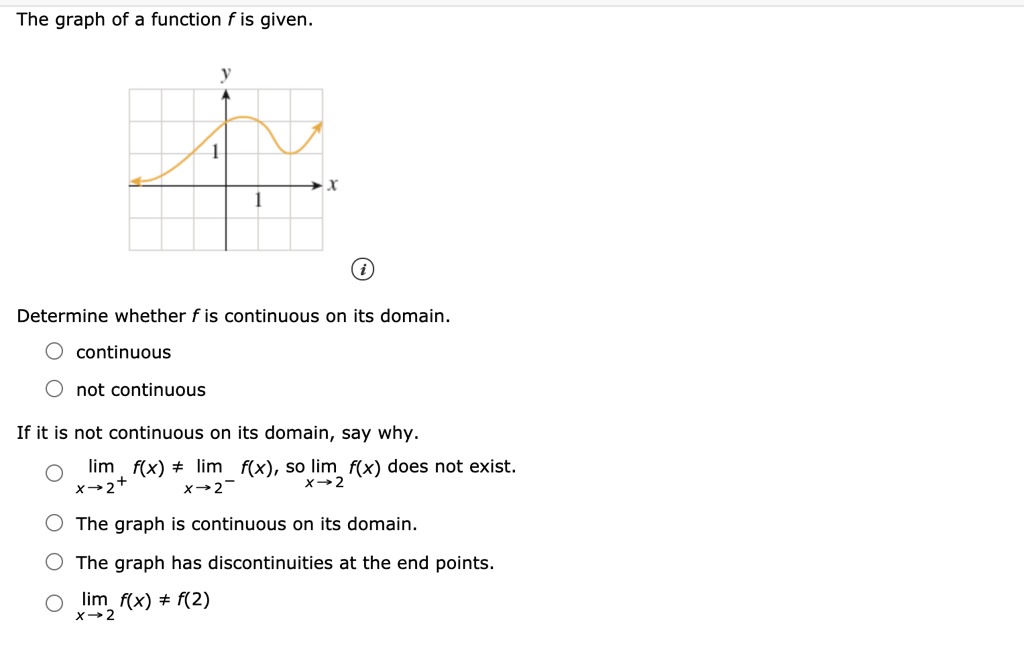Select the "continuous" radio button
The width and height of the screenshot is (1024, 665).
tap(55, 351)
